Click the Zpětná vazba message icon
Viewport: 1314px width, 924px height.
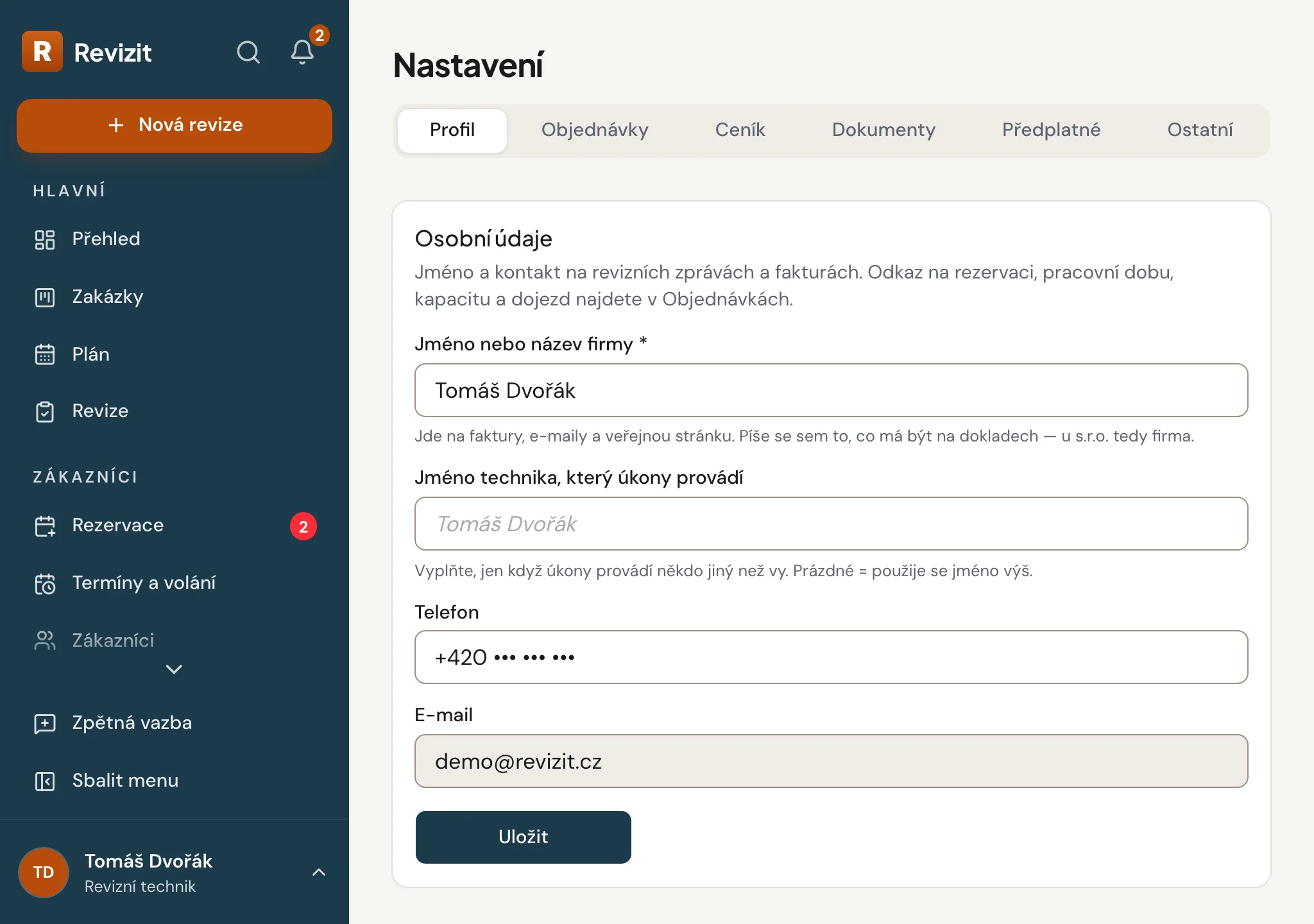[45, 724]
